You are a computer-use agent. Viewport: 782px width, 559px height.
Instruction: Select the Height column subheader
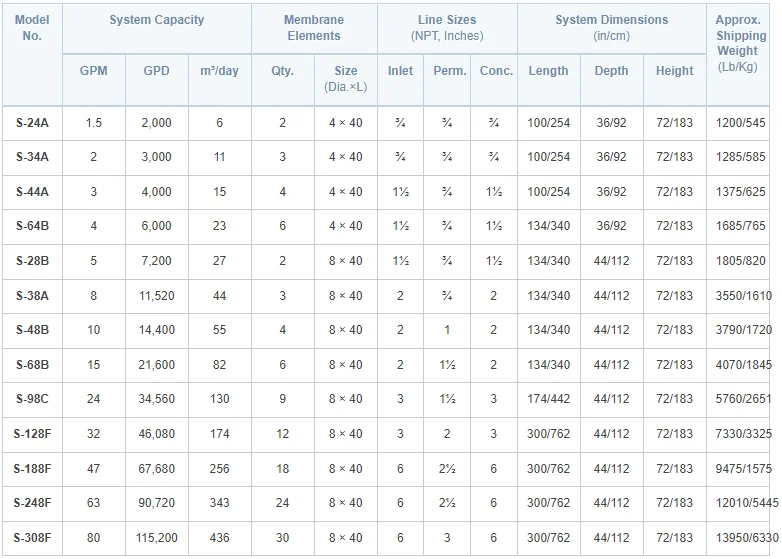click(674, 71)
